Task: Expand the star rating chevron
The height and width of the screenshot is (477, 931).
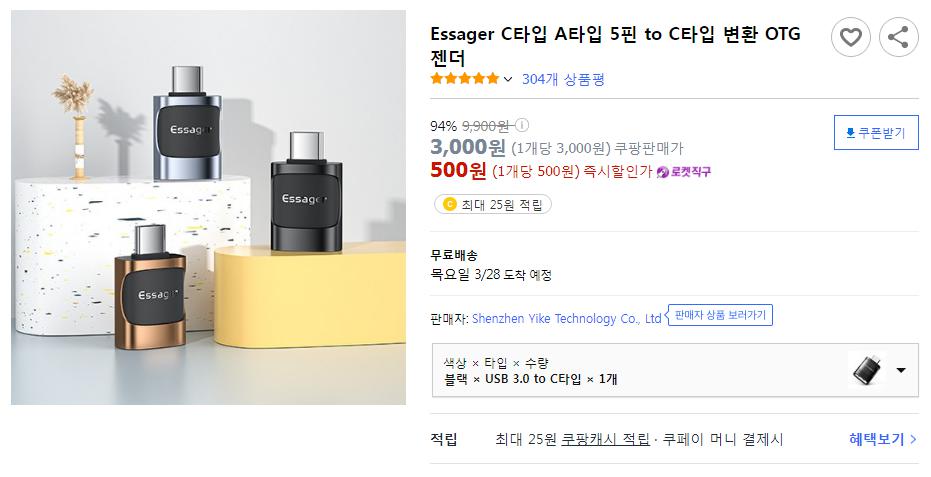Action: (x=508, y=79)
